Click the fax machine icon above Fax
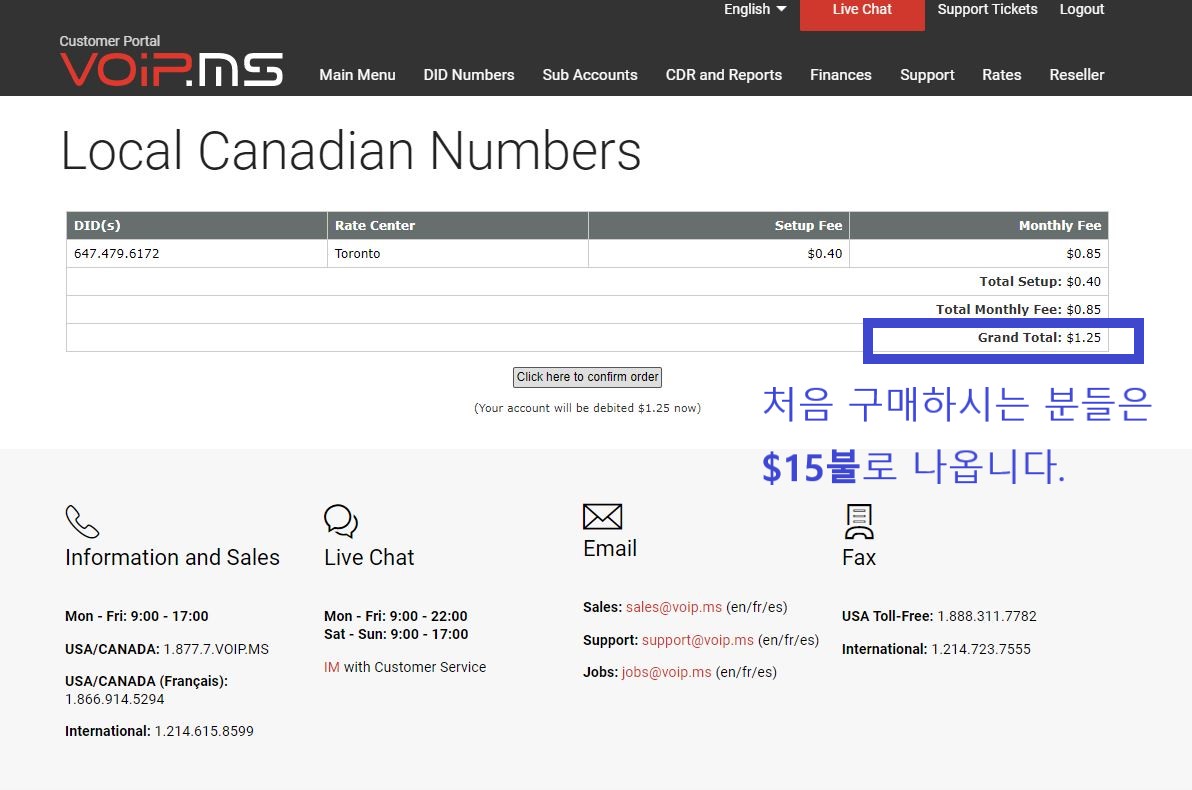Image resolution: width=1192 pixels, height=790 pixels. [x=859, y=522]
